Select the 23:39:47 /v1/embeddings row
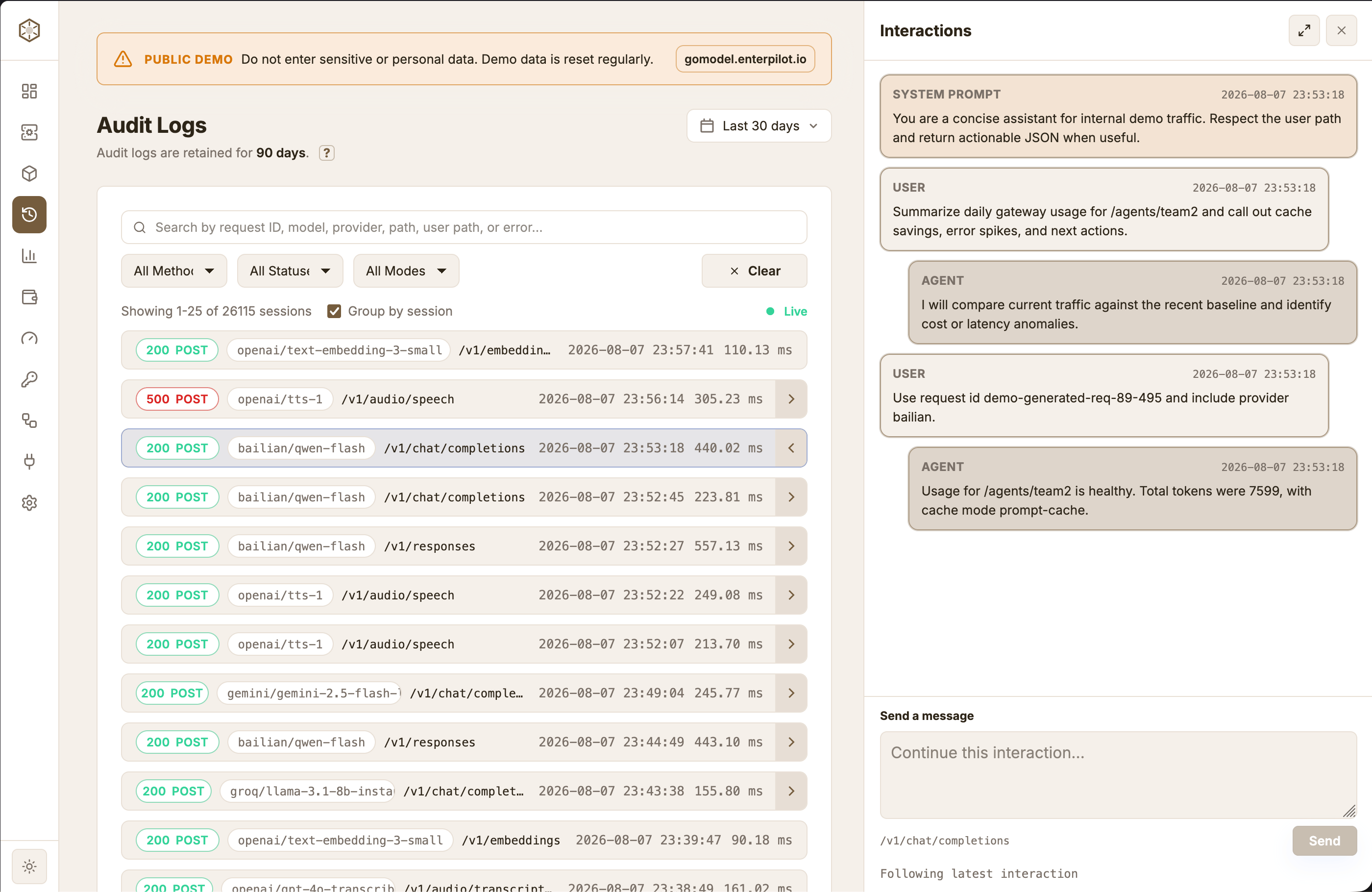The height and width of the screenshot is (892, 1372). 464,840
